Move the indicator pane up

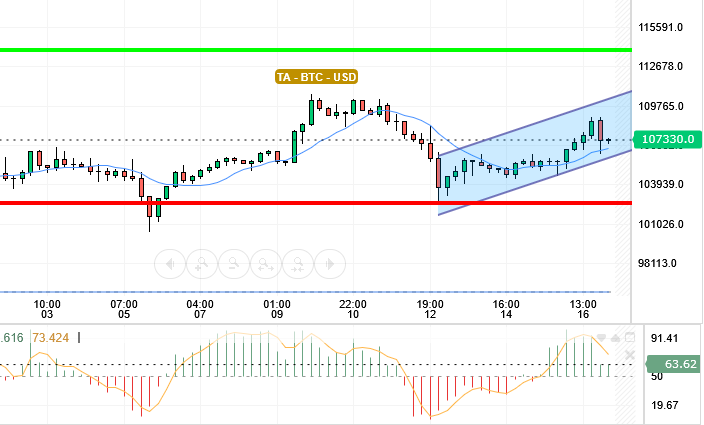616,338
